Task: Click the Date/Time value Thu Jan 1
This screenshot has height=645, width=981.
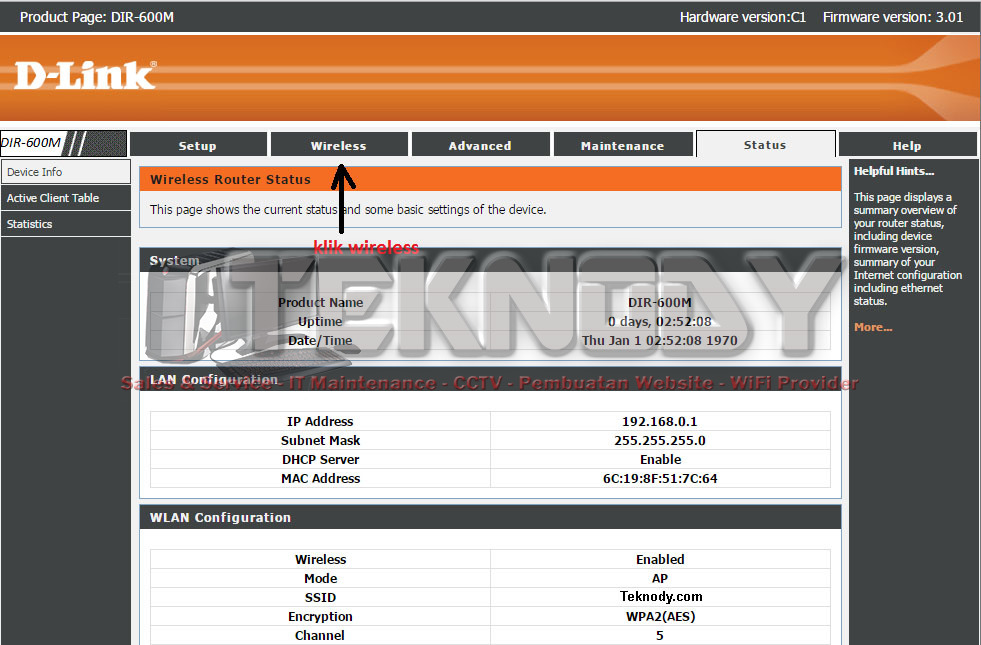Action: coord(659,340)
